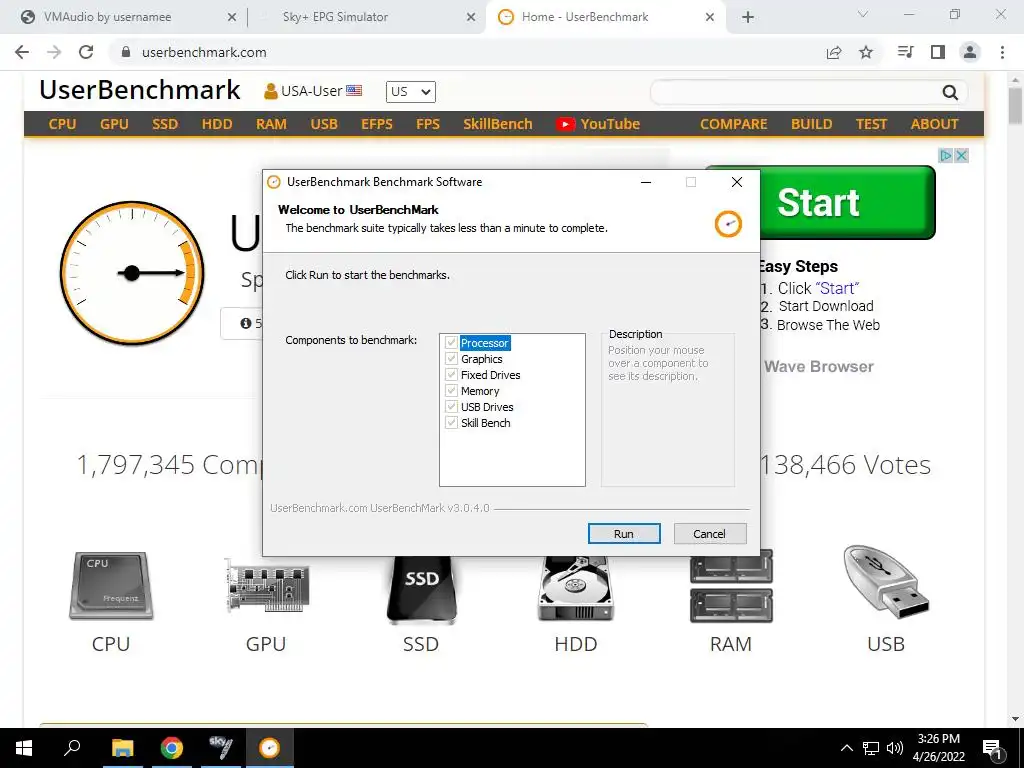1024x768 pixels.
Task: Open the US country dropdown
Action: (411, 91)
